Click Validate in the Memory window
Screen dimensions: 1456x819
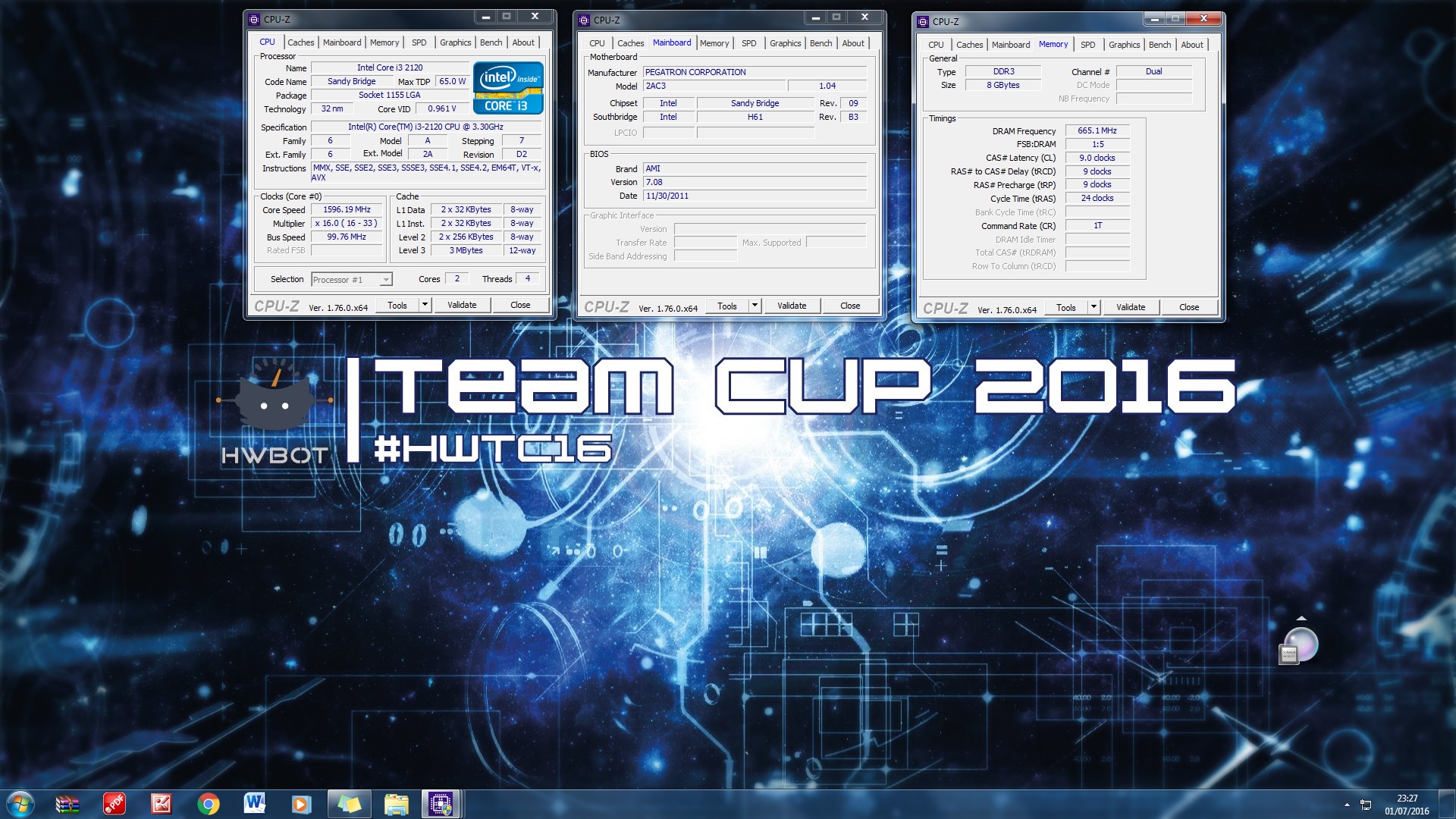pyautogui.click(x=1131, y=307)
